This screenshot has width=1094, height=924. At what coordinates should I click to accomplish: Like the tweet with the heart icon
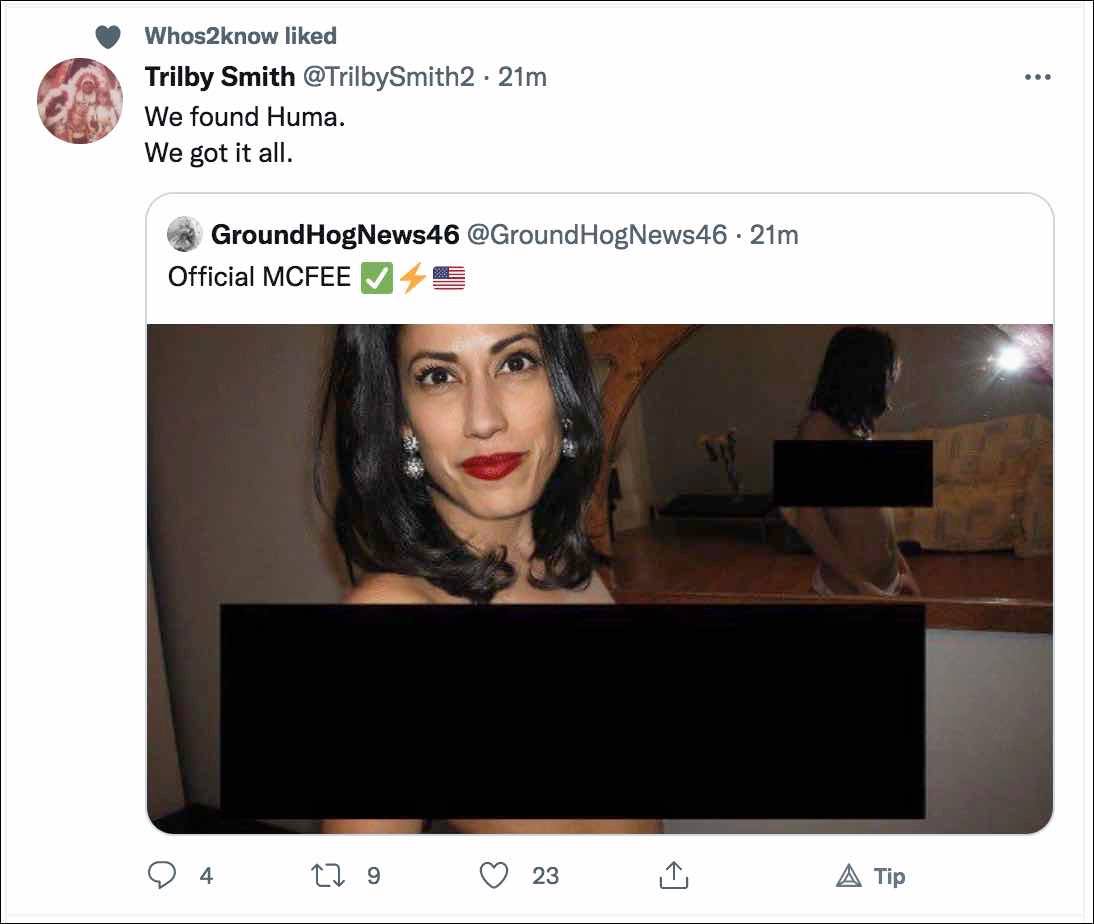tap(494, 876)
